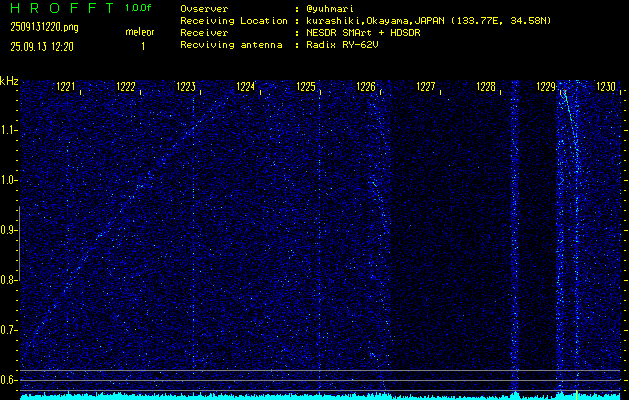Image resolution: width=629 pixels, height=400 pixels.
Task: Click the 0.6 frequency axis label
Action: click(x=9, y=380)
